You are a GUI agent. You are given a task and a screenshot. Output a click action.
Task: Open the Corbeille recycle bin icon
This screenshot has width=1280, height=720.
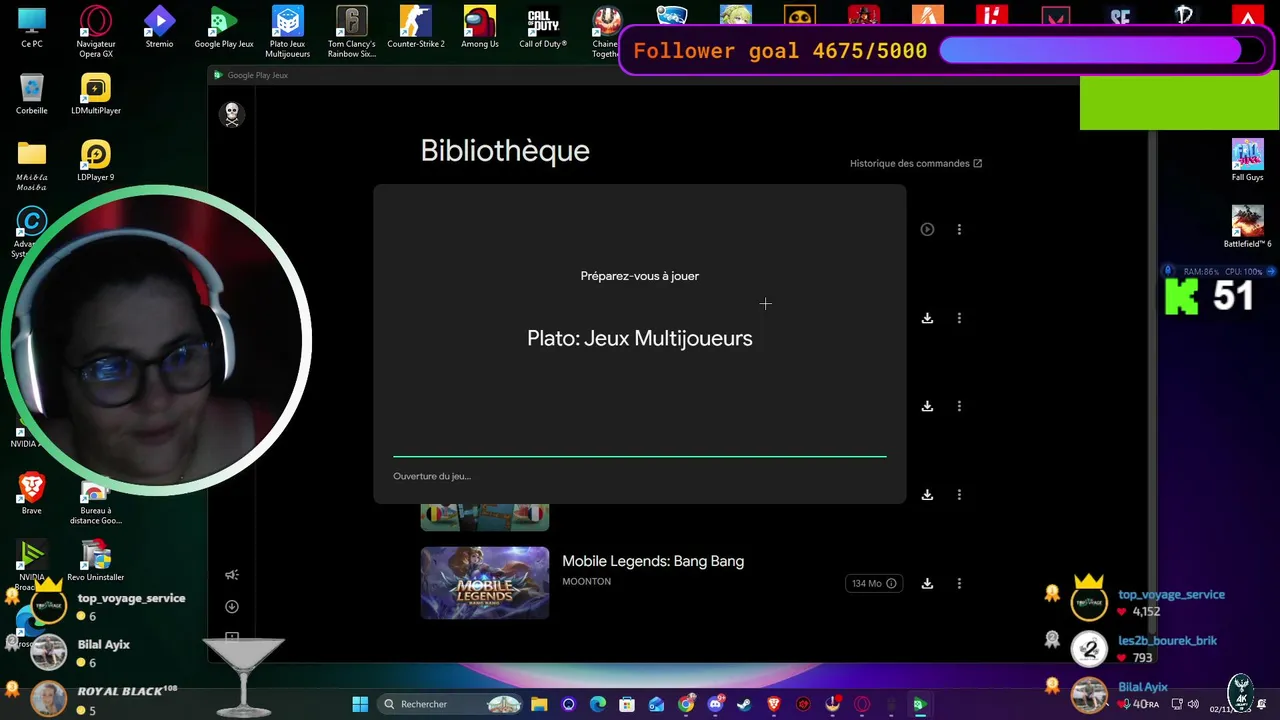pyautogui.click(x=32, y=95)
